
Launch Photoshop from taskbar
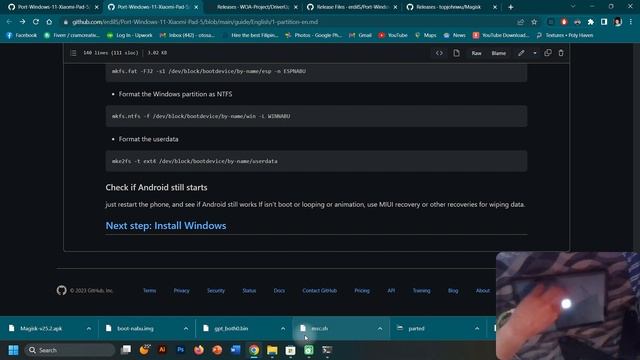click(x=180, y=350)
